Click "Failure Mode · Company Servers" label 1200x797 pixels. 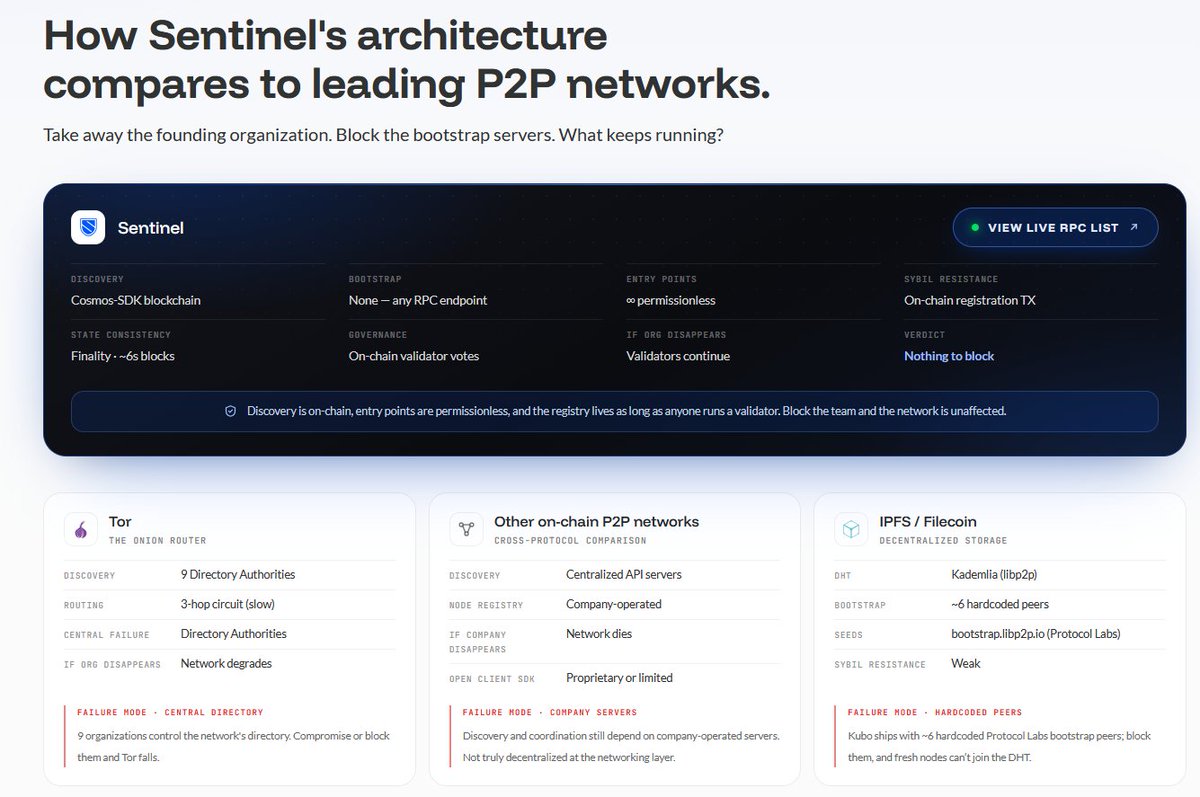[549, 713]
